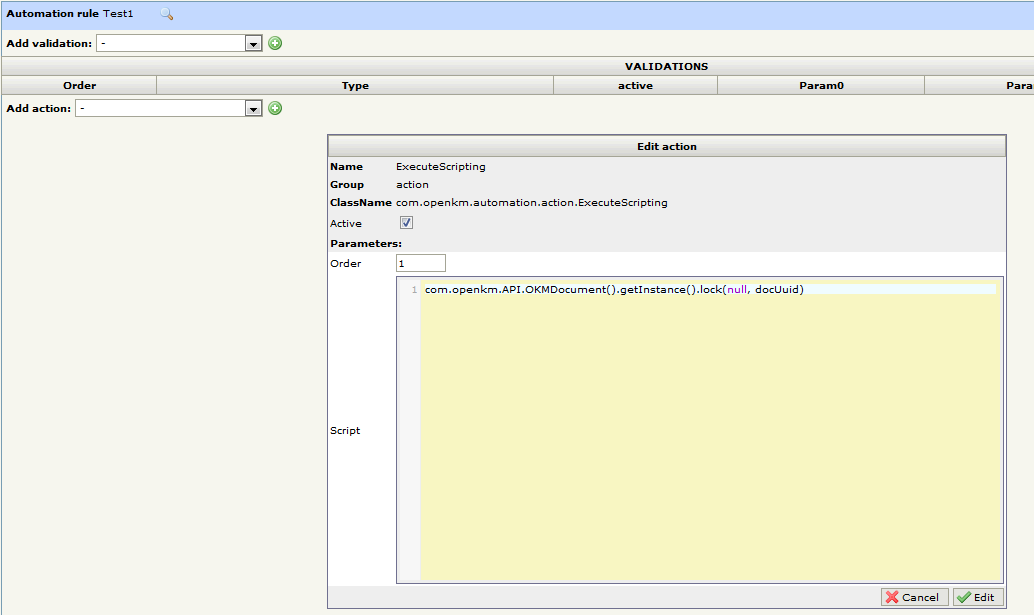Click the script code line in editor
This screenshot has width=1034, height=615.
[614, 290]
